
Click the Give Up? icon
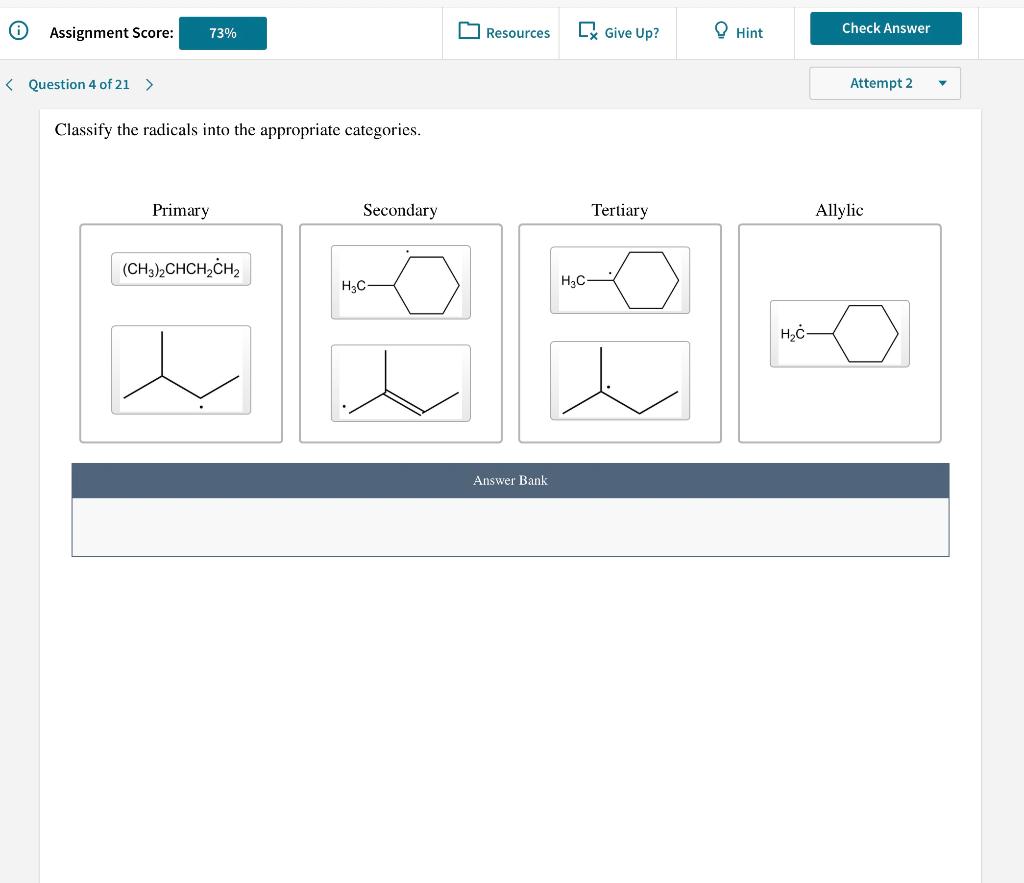pyautogui.click(x=590, y=32)
